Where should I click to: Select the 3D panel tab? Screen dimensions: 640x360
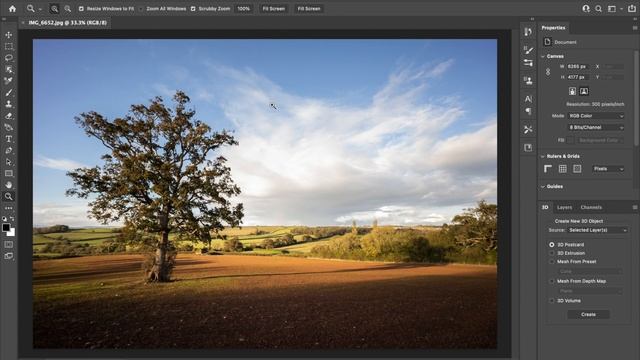(x=545, y=207)
